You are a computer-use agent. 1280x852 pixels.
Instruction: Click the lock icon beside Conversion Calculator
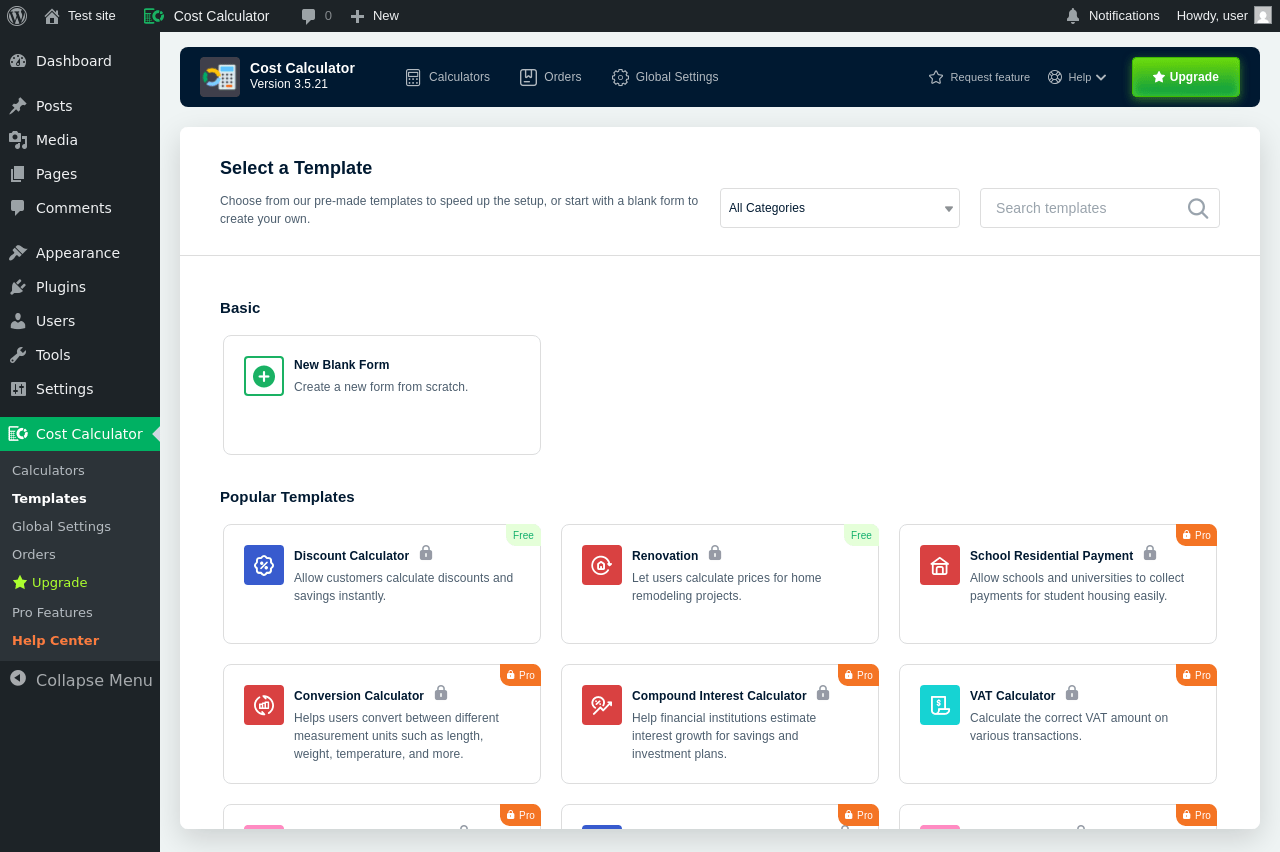coord(441,693)
